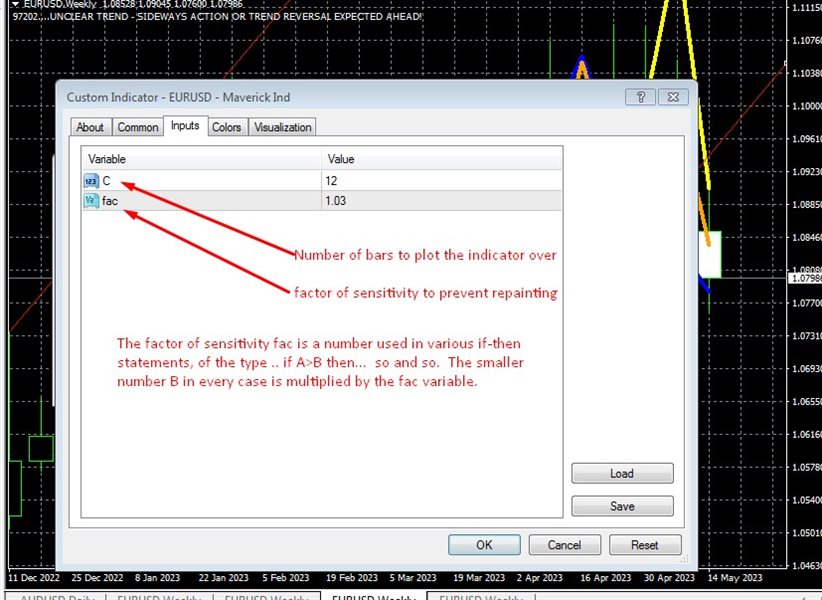
Task: Open the About tab
Action: (x=90, y=127)
